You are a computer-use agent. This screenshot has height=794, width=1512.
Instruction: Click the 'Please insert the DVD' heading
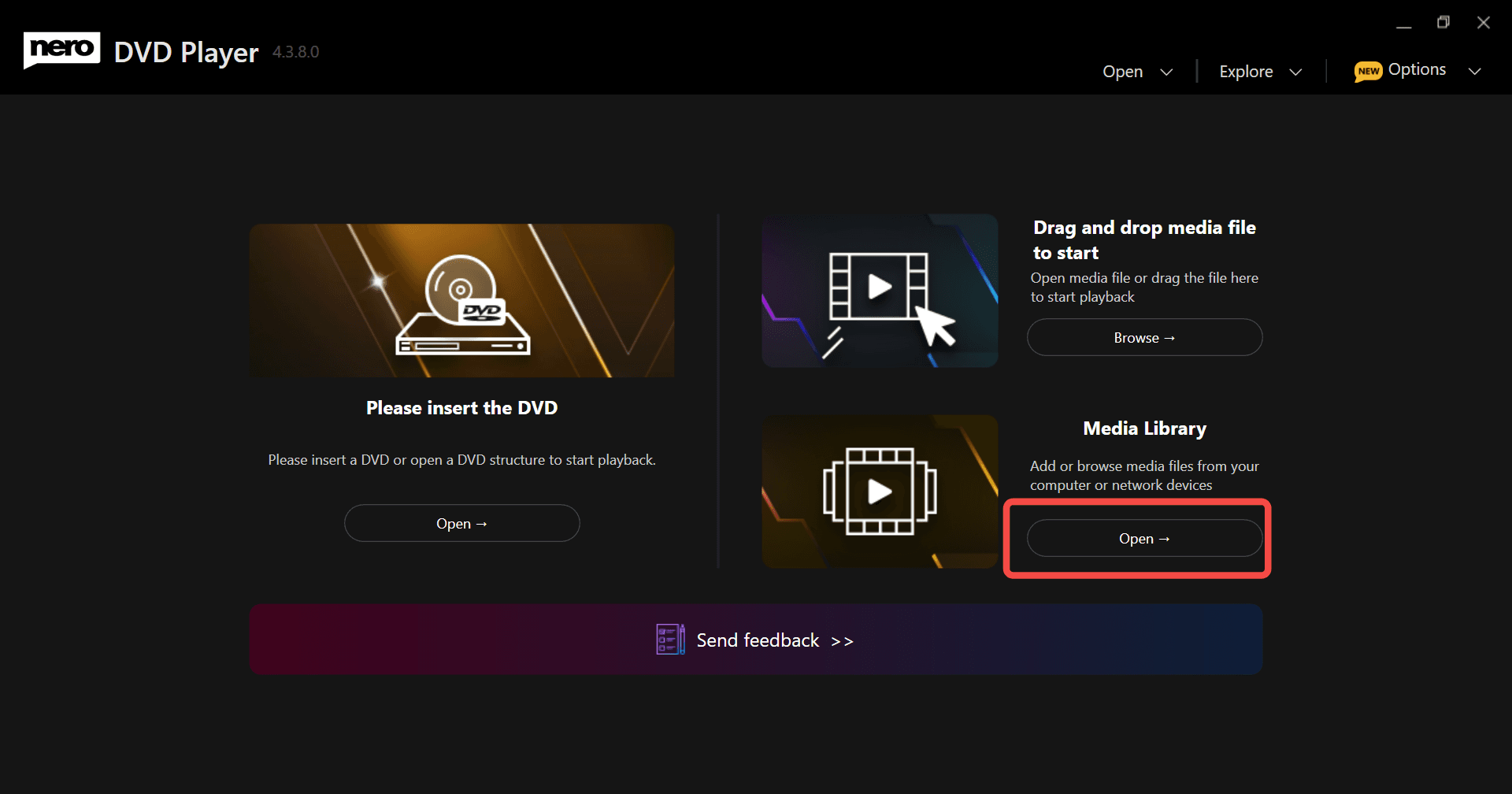coord(462,408)
